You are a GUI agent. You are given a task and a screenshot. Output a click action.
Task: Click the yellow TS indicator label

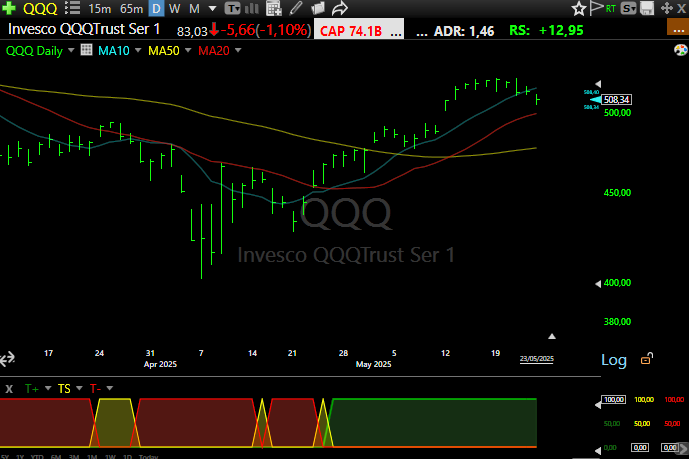click(x=64, y=389)
